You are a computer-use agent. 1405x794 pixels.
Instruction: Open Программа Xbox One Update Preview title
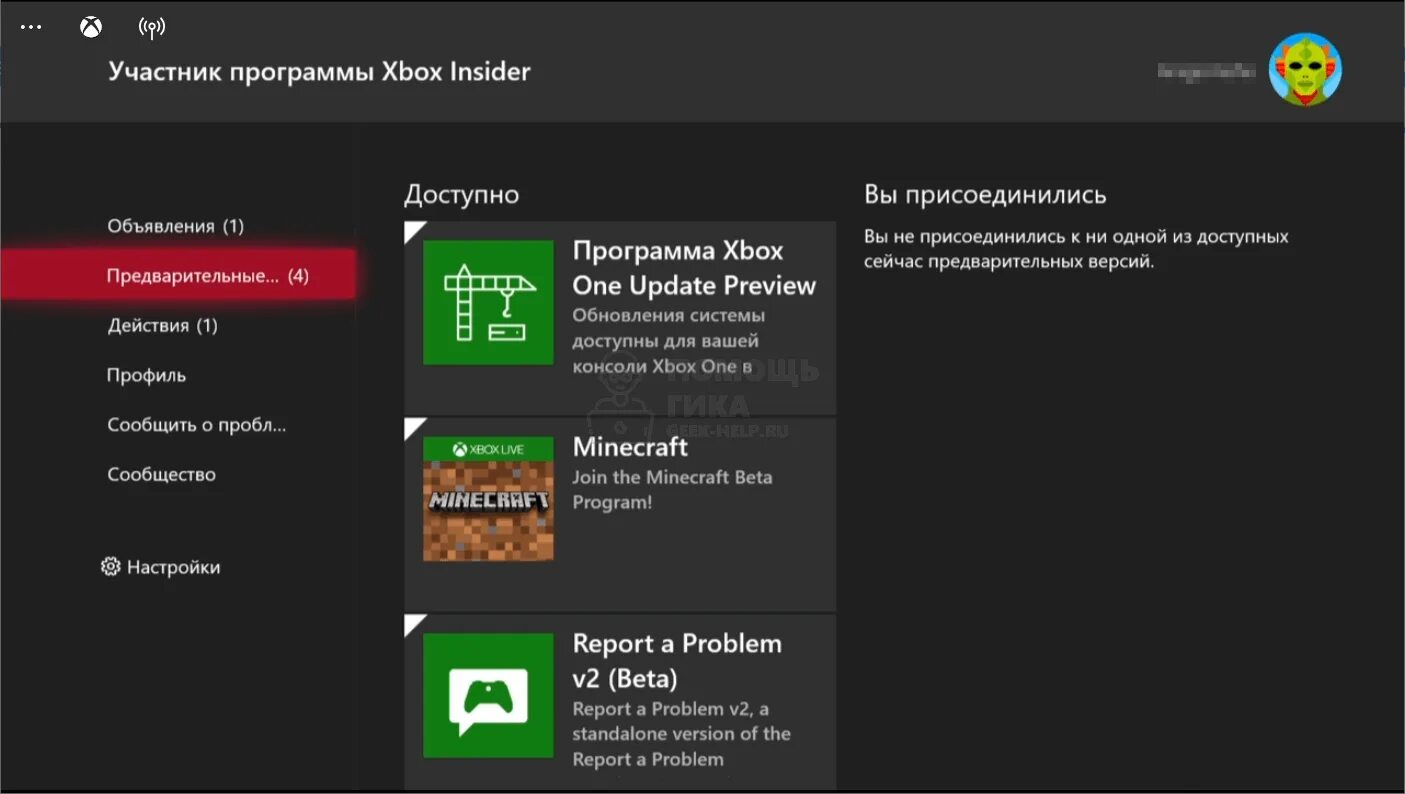[x=694, y=268]
